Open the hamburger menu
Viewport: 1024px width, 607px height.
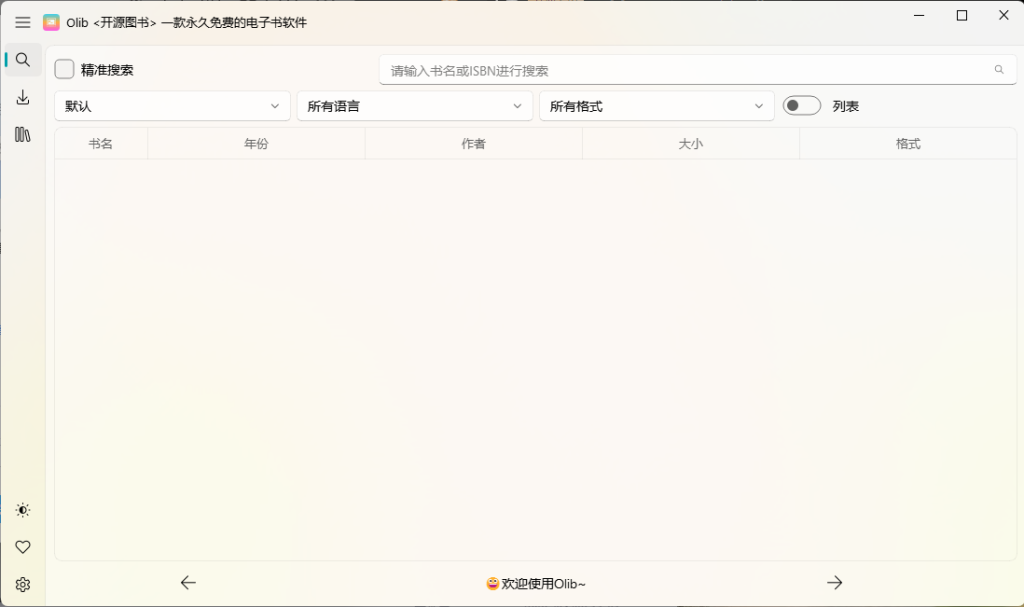[22, 22]
